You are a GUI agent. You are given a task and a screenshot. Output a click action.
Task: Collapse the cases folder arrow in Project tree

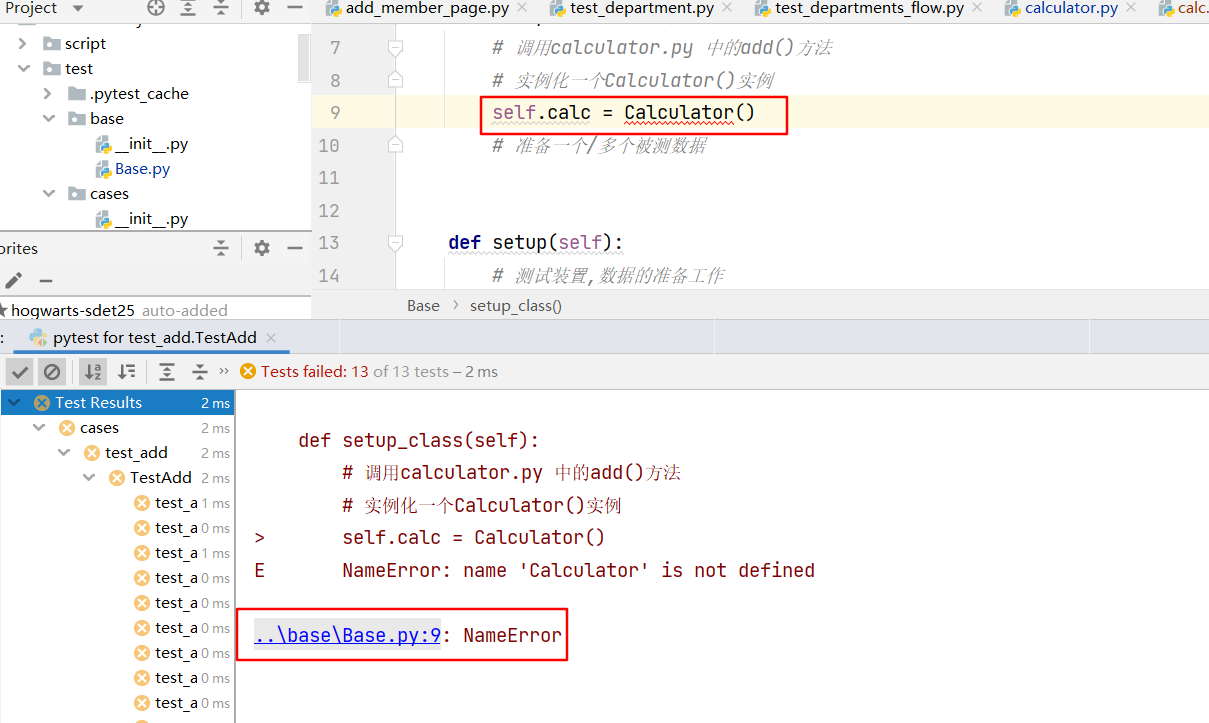[48, 194]
